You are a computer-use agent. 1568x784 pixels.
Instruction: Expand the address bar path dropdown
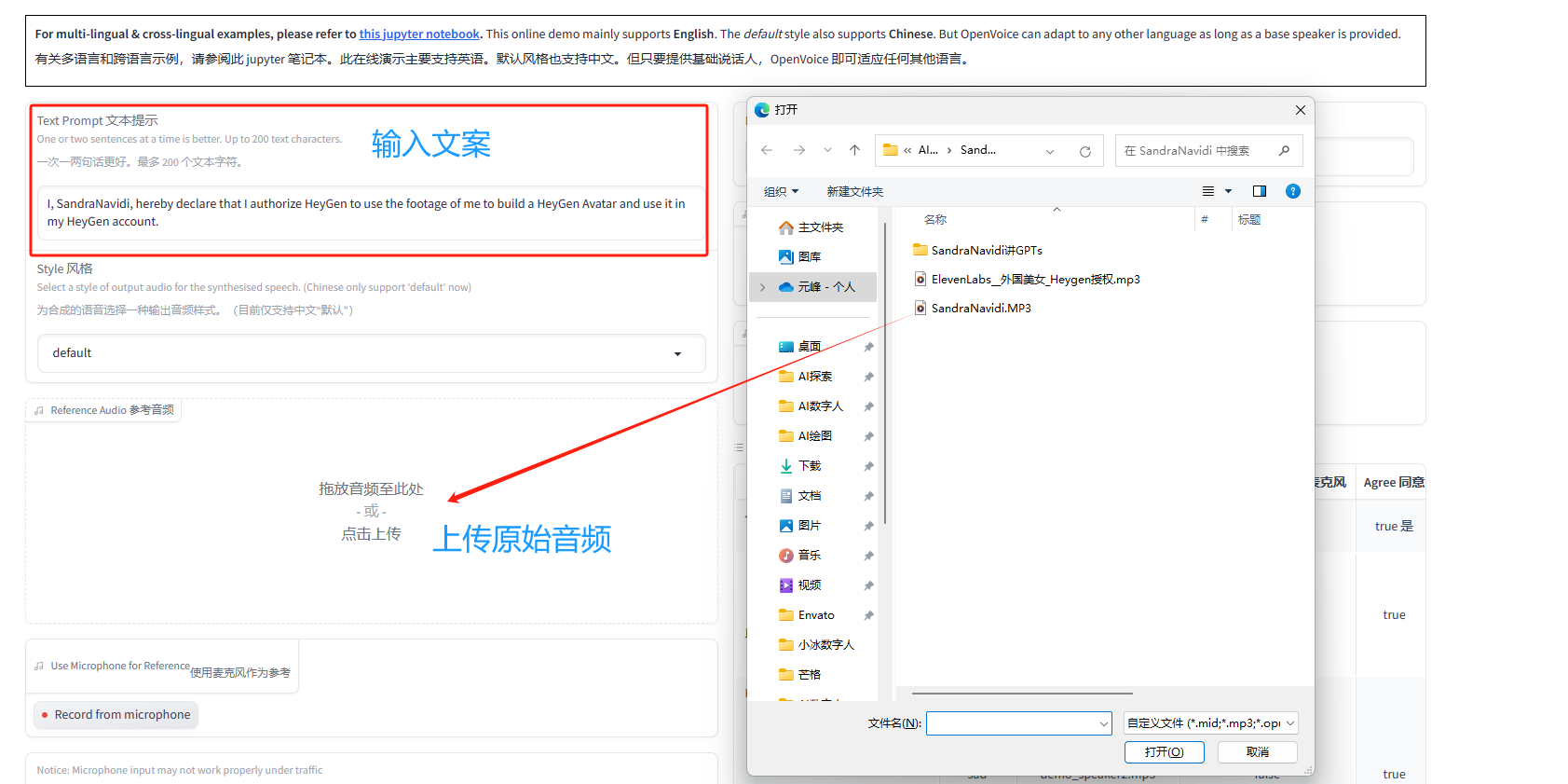tap(1050, 151)
